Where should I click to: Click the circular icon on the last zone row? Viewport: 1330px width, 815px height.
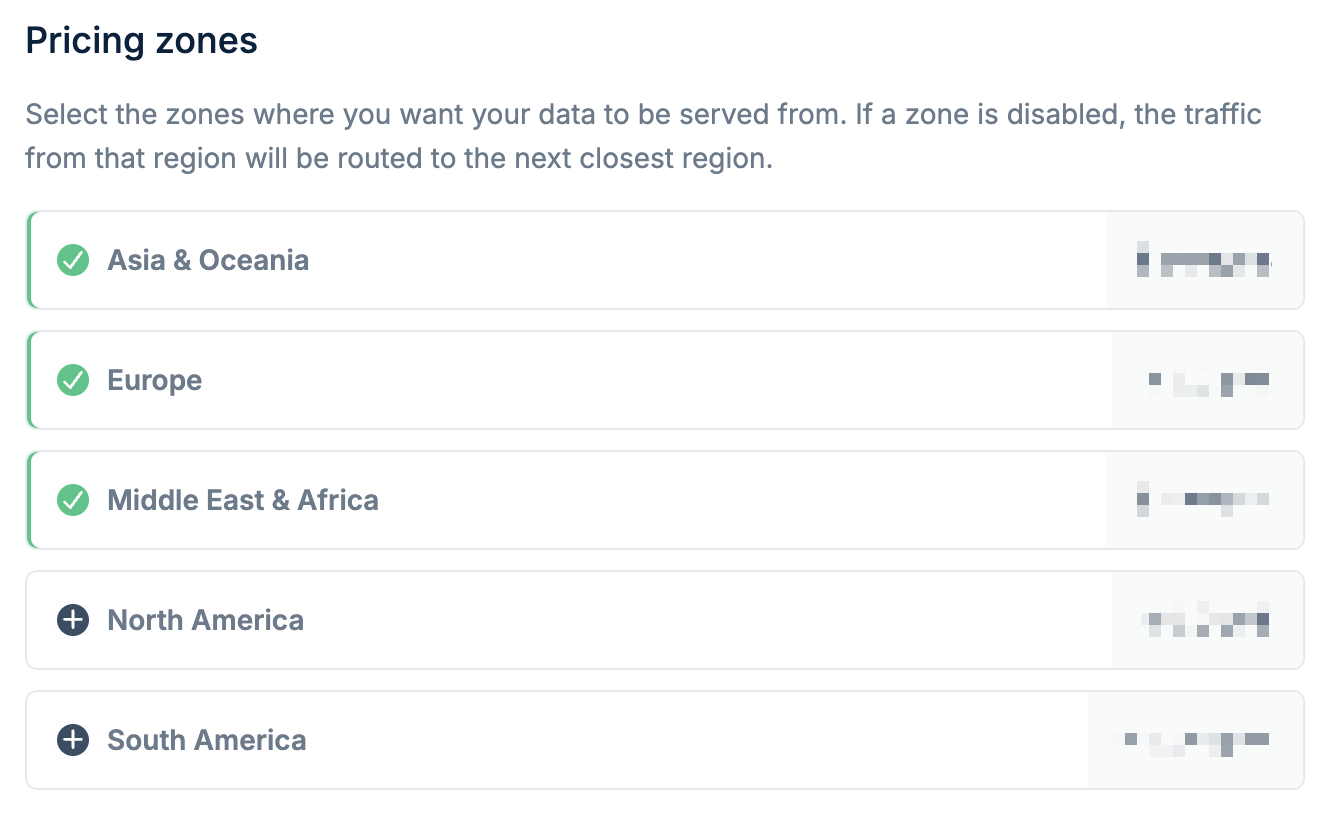tap(72, 740)
